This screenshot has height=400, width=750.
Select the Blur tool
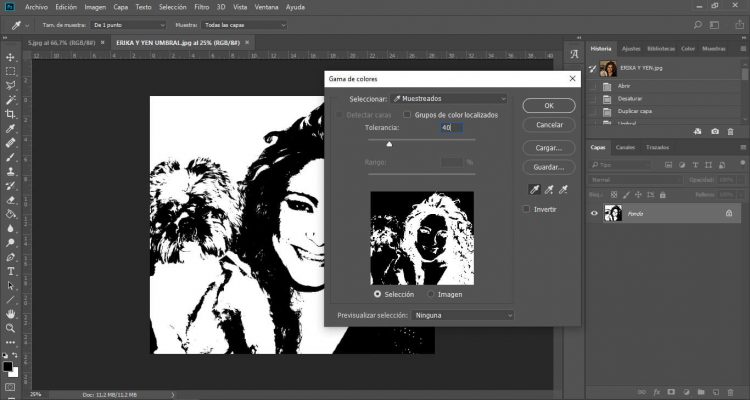tap(10, 228)
